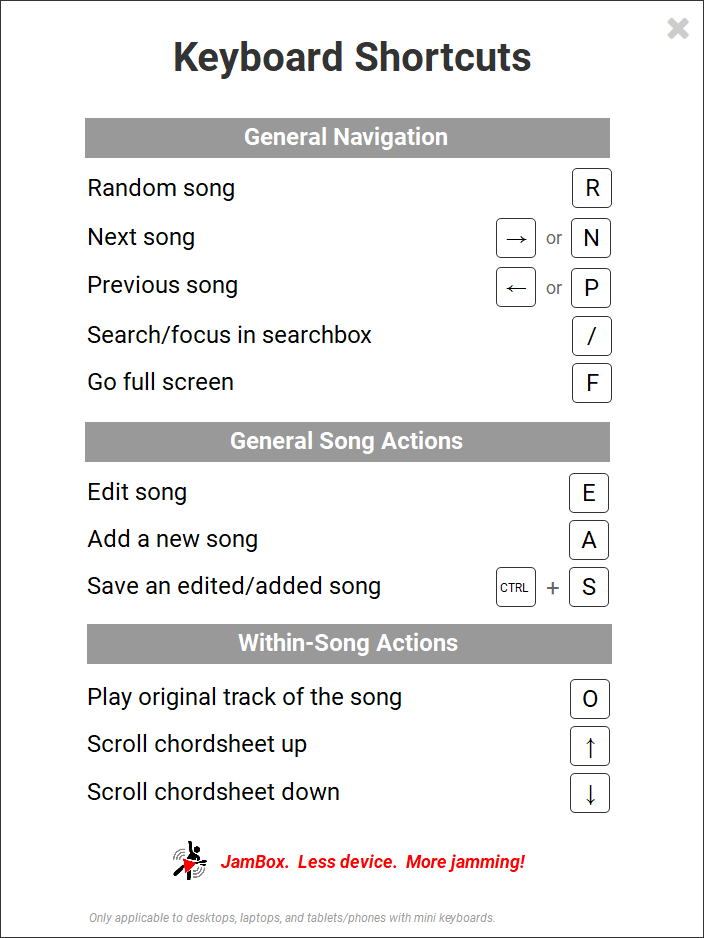The height and width of the screenshot is (938, 704).
Task: Click the CTRL key icon
Action: (516, 587)
